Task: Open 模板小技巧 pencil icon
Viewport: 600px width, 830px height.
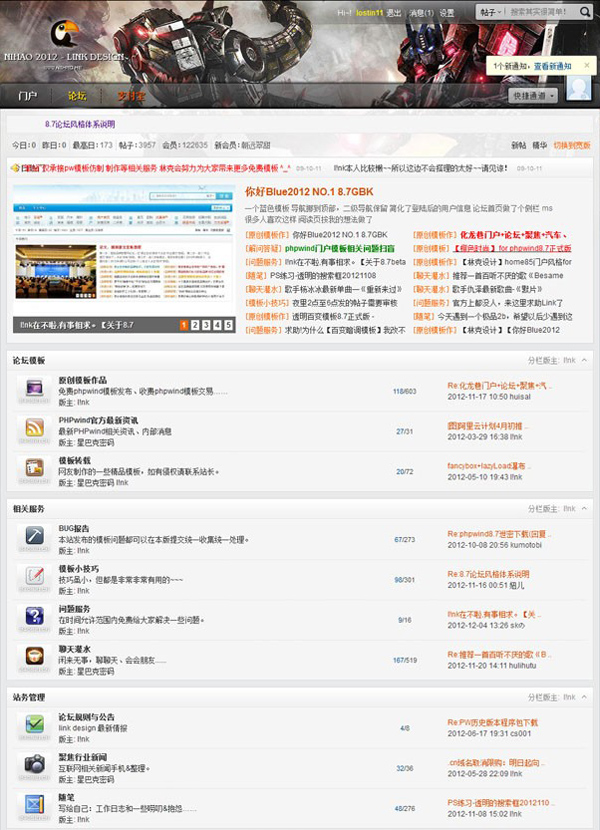Action: [34, 576]
